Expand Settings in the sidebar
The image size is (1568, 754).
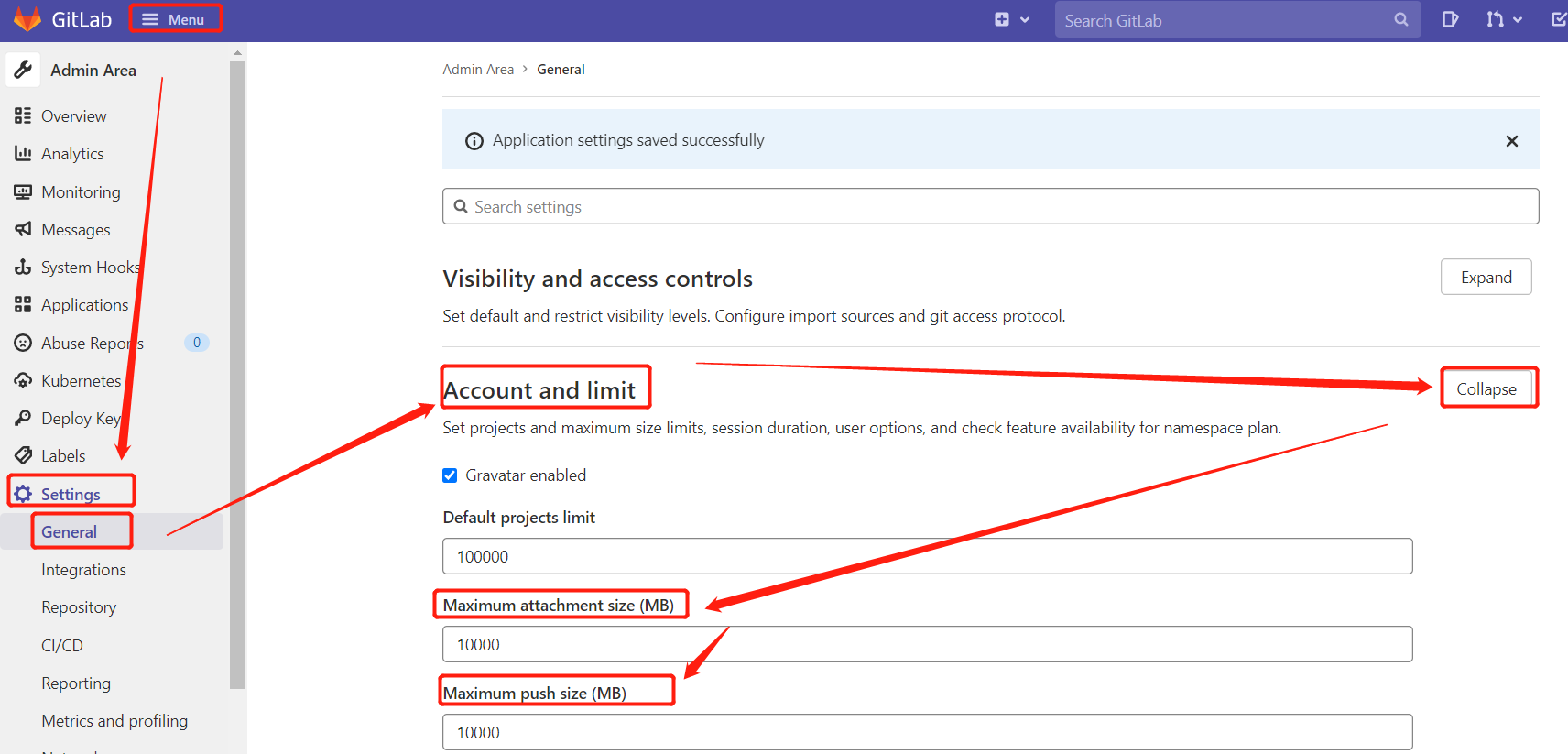pyautogui.click(x=71, y=495)
